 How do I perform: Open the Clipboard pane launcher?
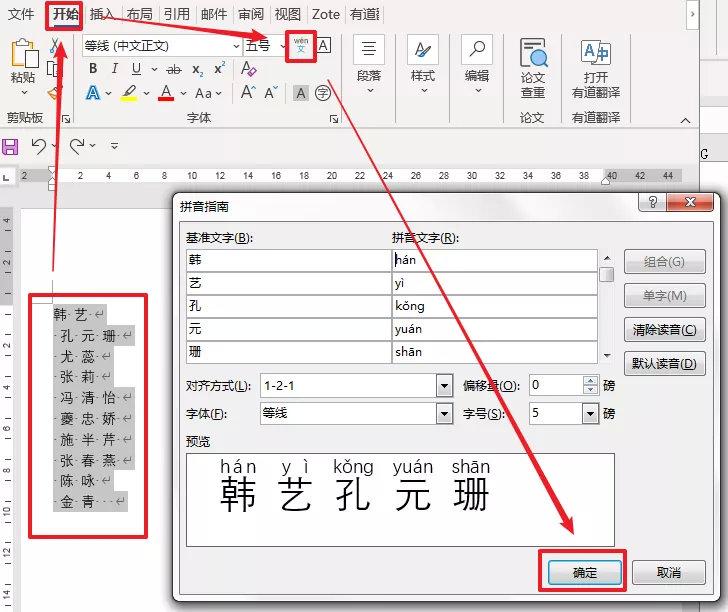click(x=65, y=119)
